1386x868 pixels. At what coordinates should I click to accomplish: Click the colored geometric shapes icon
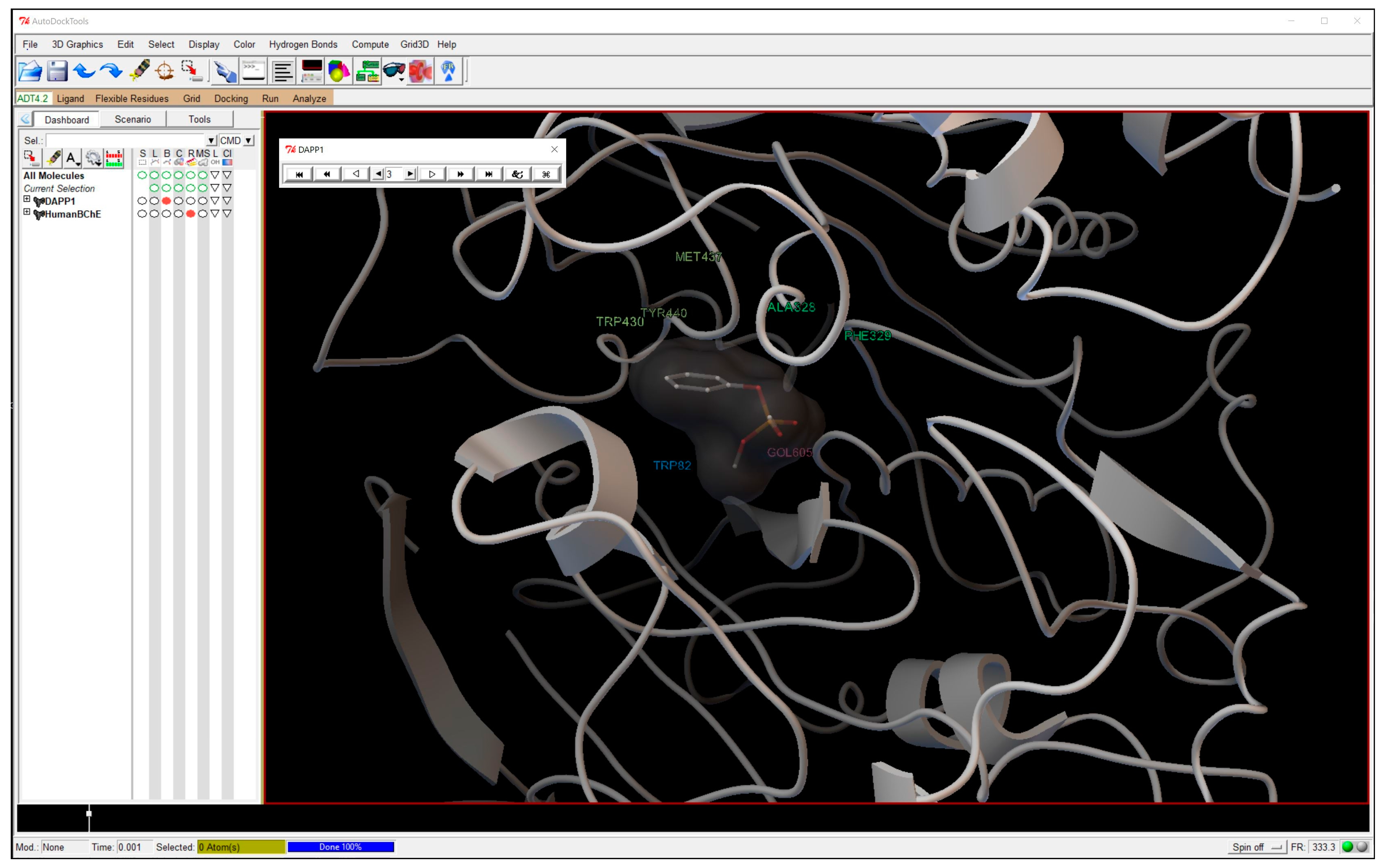coord(339,71)
